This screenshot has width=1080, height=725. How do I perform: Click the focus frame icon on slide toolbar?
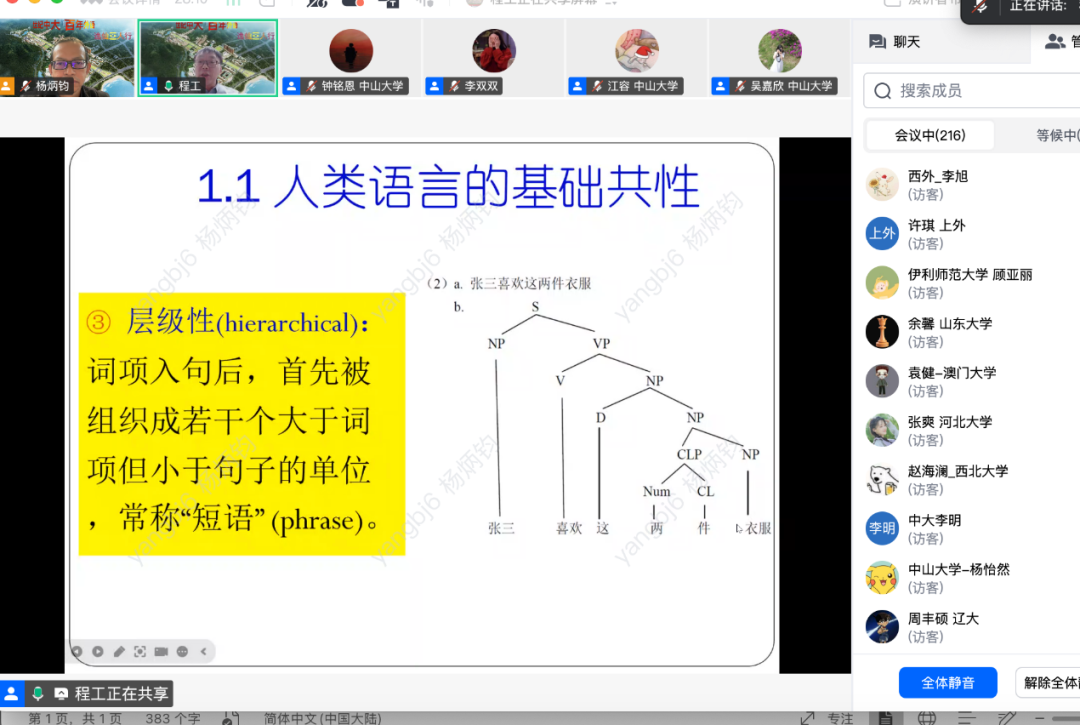click(x=140, y=652)
